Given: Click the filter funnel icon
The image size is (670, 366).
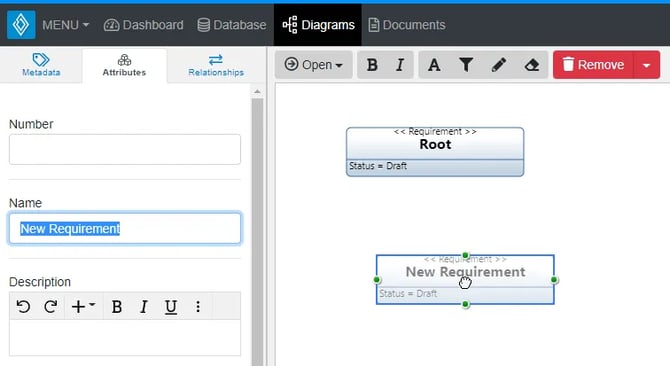Looking at the screenshot, I should pyautogui.click(x=466, y=65).
